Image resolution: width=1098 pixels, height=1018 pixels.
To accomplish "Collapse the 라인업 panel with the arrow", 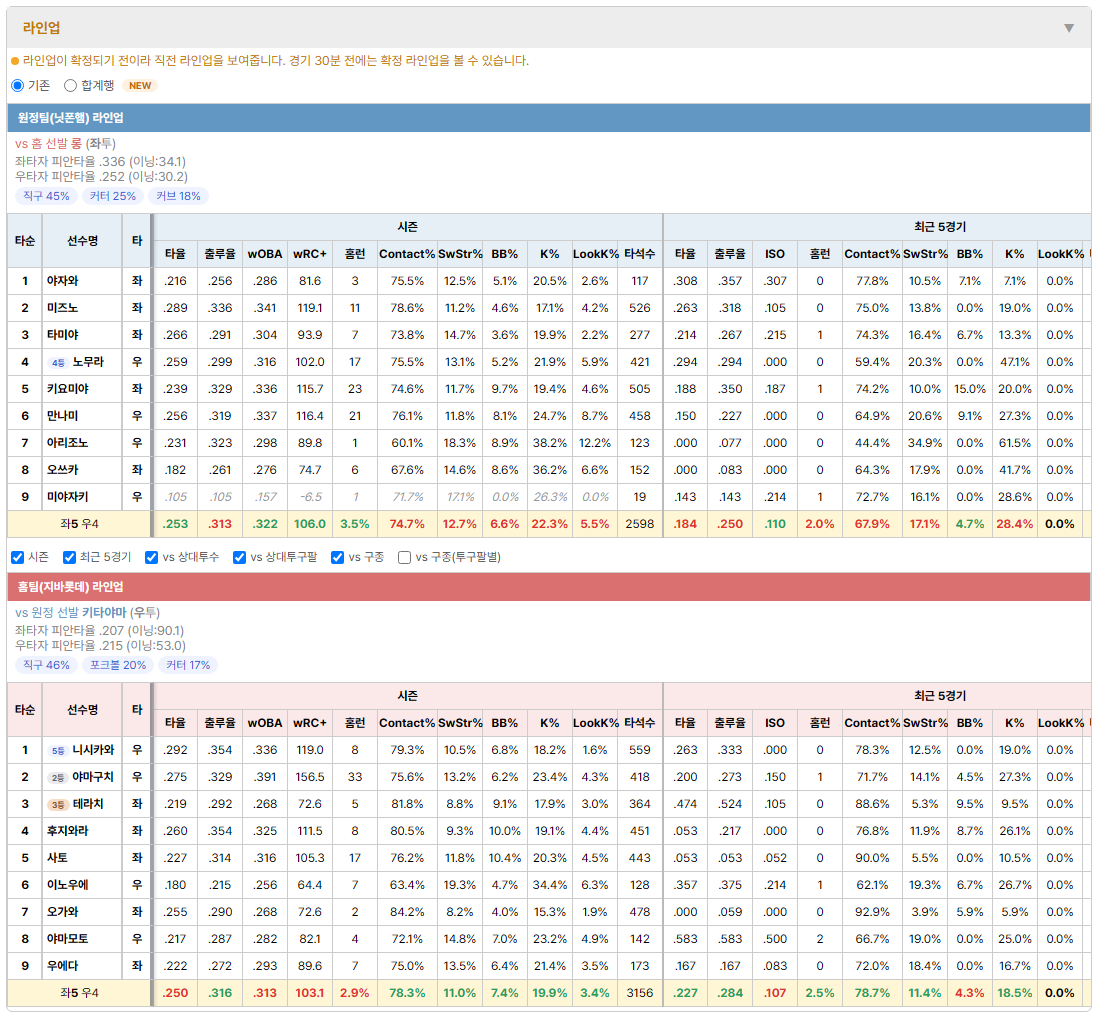I will 1069,28.
